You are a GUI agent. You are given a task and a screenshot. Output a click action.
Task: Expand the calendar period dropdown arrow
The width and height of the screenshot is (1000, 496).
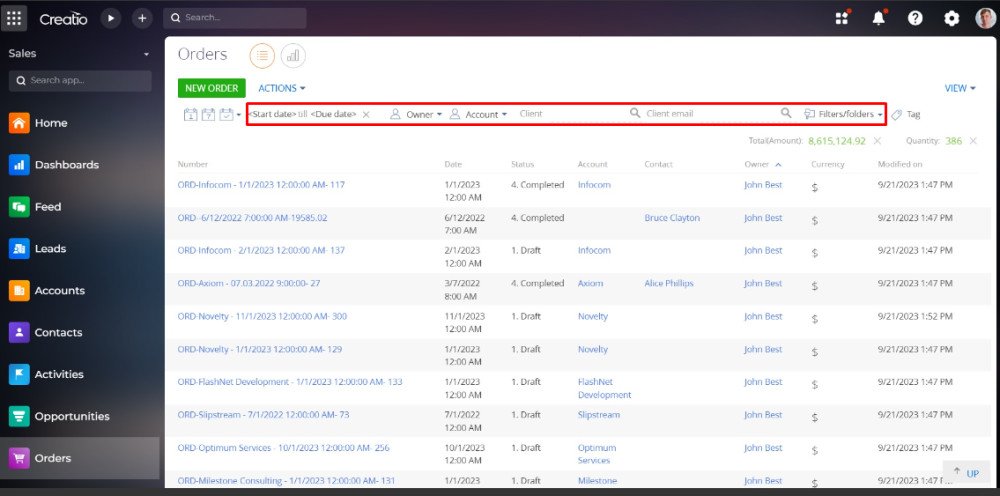tap(239, 115)
